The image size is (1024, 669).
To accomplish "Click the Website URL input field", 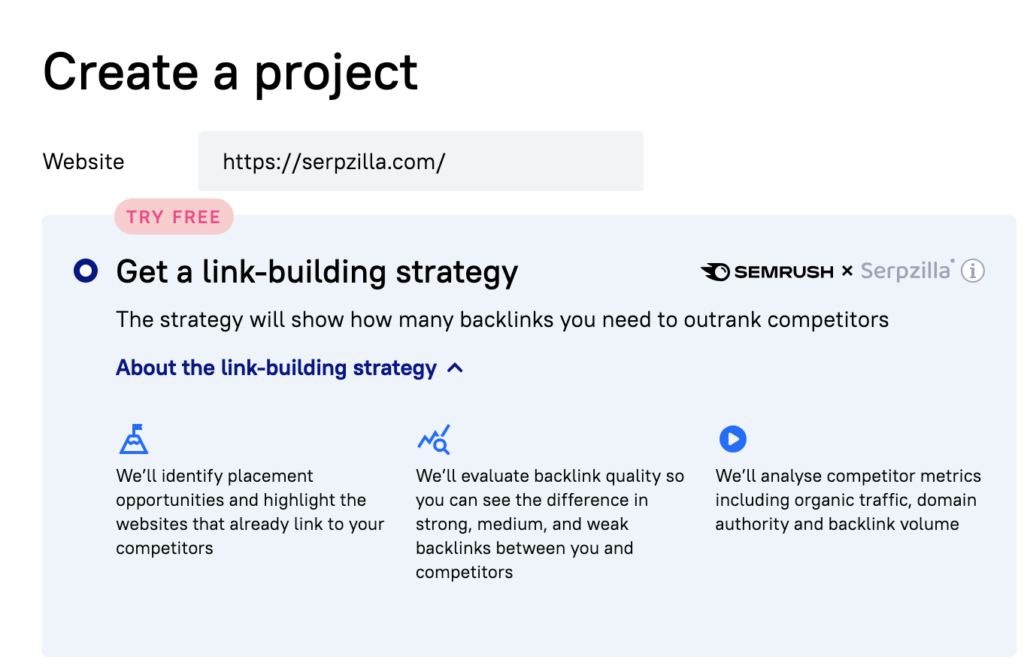I will click(x=420, y=161).
